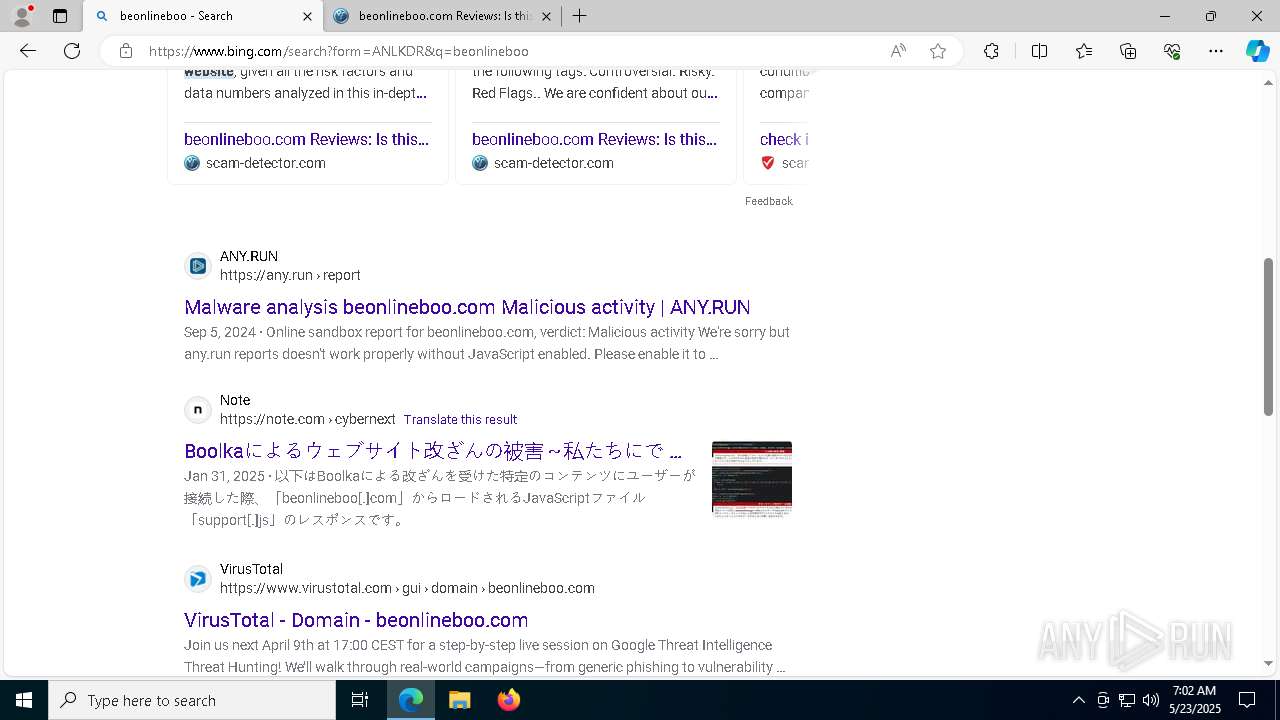Click the vertical scrollbar thumb
Viewport: 1280px width, 720px height.
(x=1268, y=337)
